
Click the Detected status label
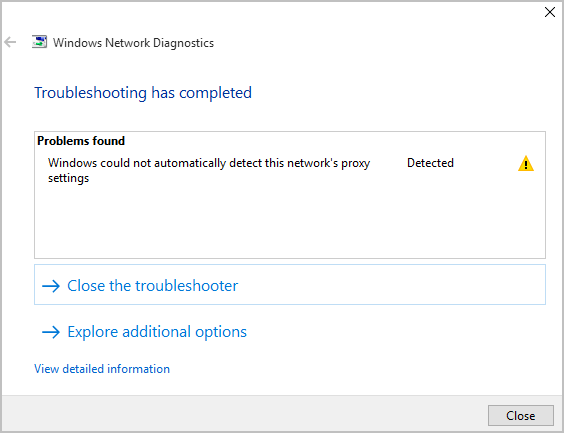tap(430, 163)
